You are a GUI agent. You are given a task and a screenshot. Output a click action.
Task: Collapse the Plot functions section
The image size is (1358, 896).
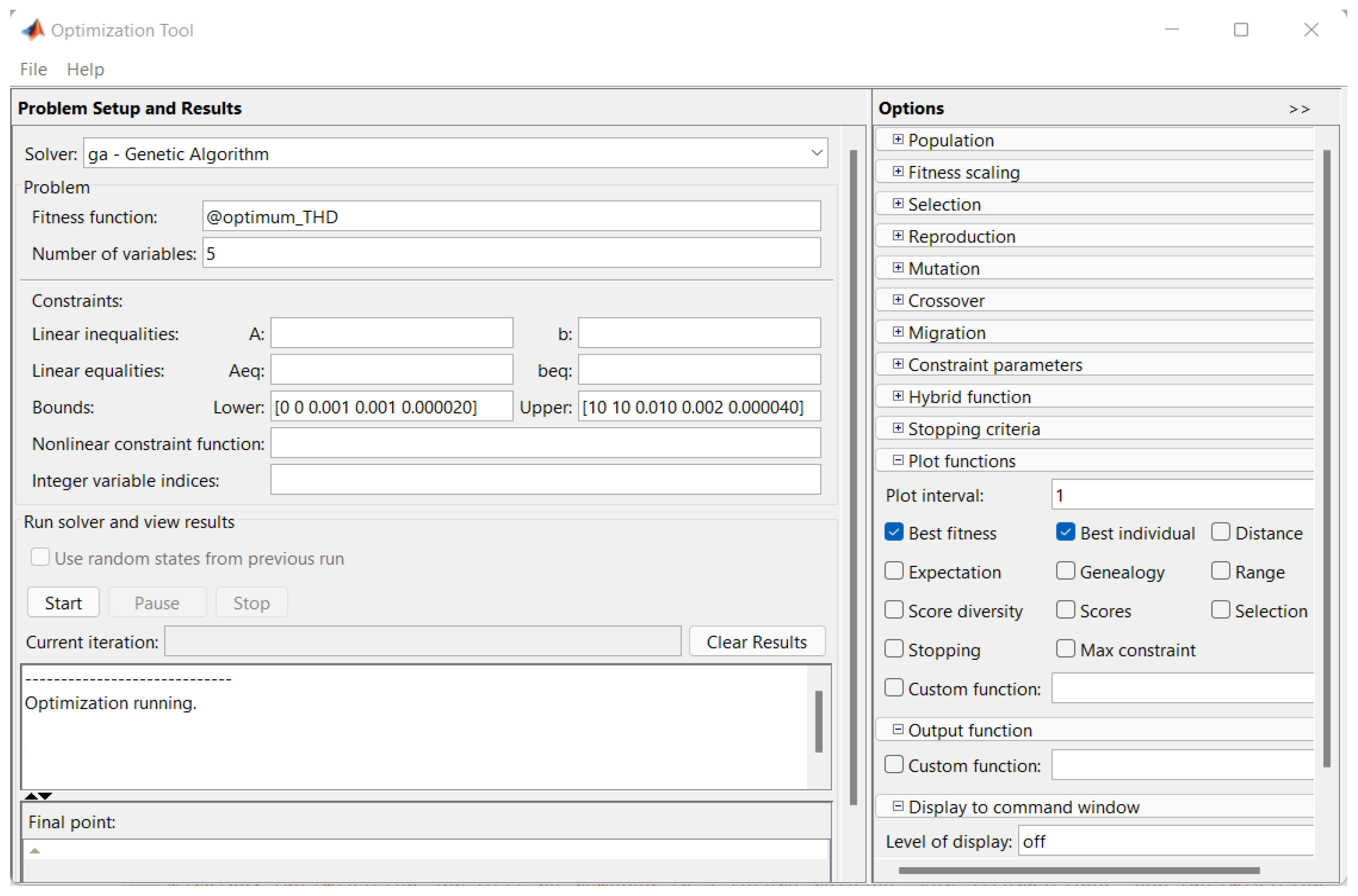(x=898, y=461)
